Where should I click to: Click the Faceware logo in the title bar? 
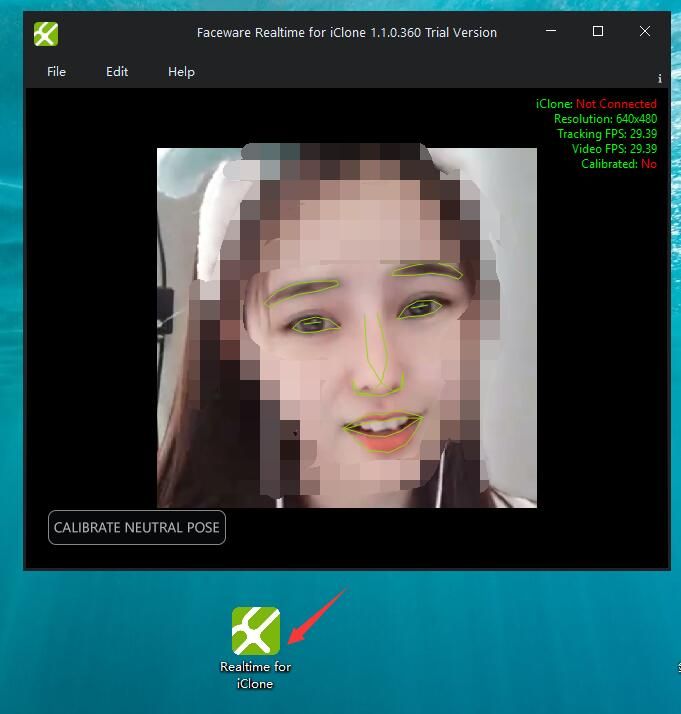tap(46, 33)
